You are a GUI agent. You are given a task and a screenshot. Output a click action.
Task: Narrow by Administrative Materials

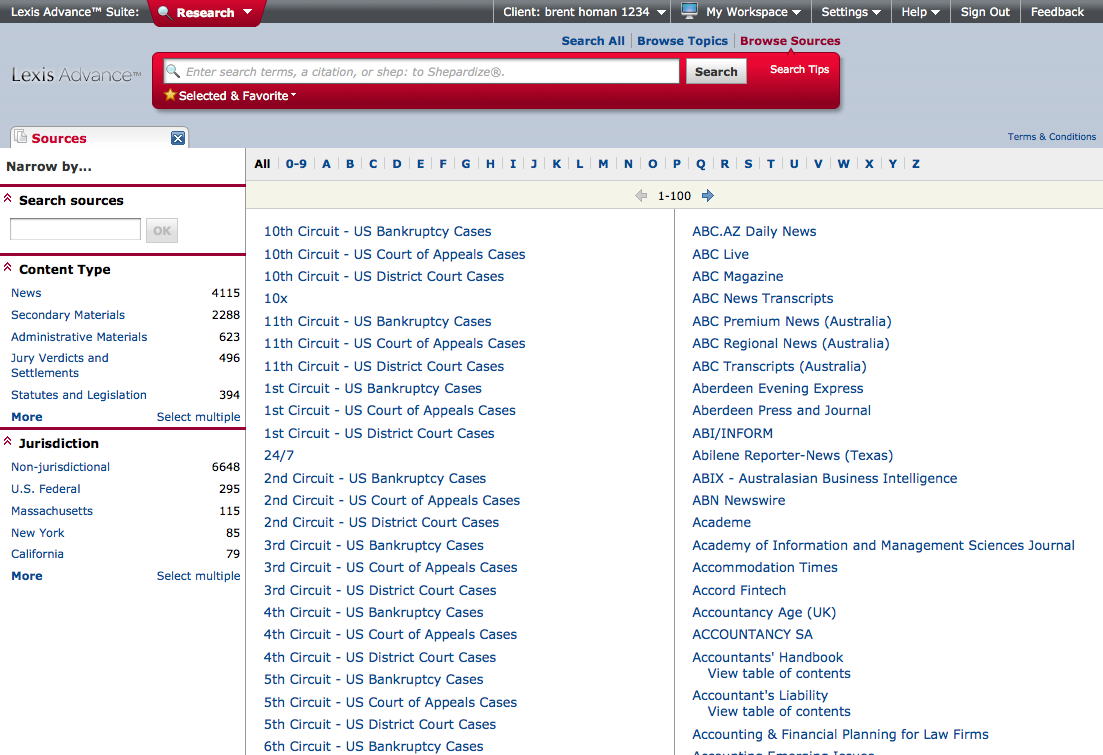pyautogui.click(x=79, y=336)
